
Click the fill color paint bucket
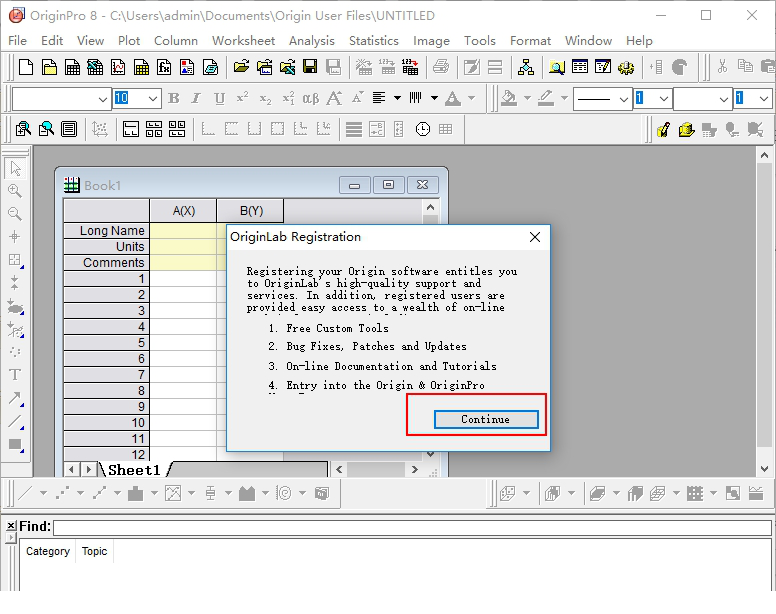tap(509, 98)
